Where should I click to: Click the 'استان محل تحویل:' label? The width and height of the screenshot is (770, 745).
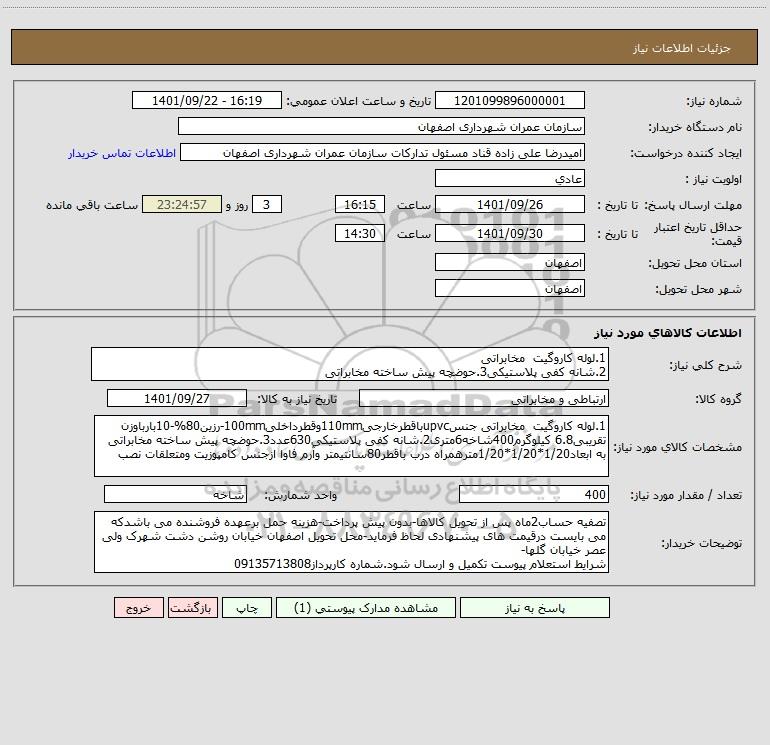click(695, 264)
